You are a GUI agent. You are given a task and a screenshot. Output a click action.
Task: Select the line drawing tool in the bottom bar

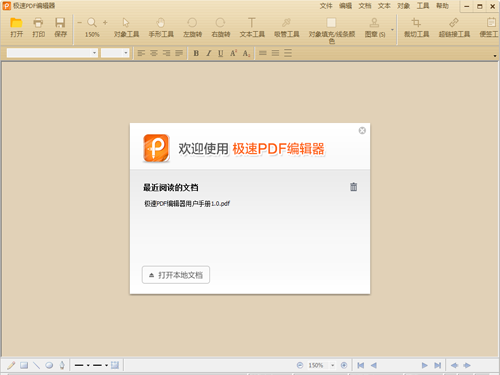coord(36,365)
